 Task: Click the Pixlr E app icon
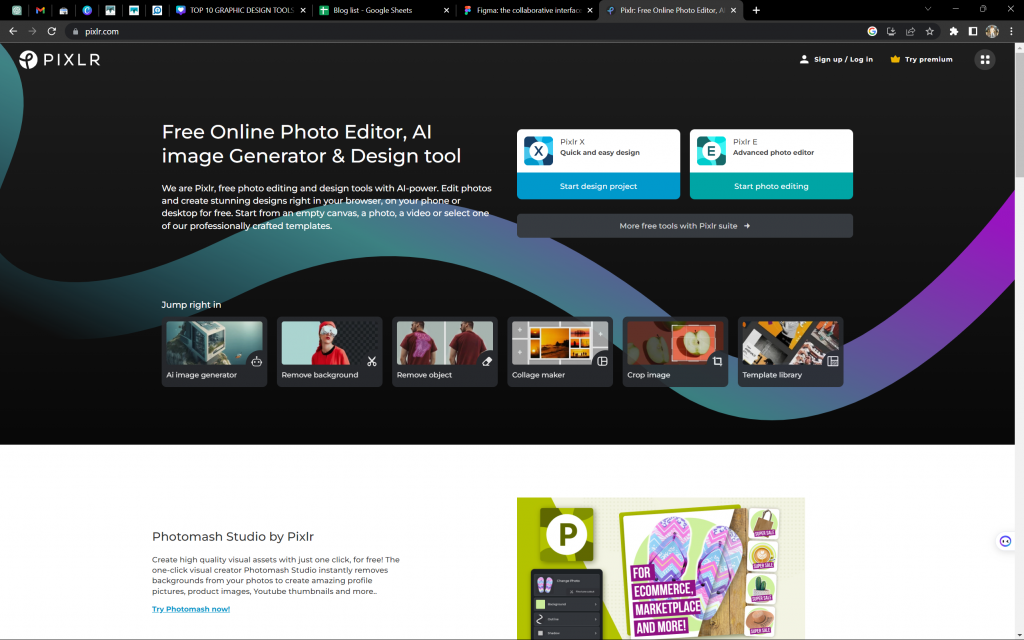pos(711,151)
